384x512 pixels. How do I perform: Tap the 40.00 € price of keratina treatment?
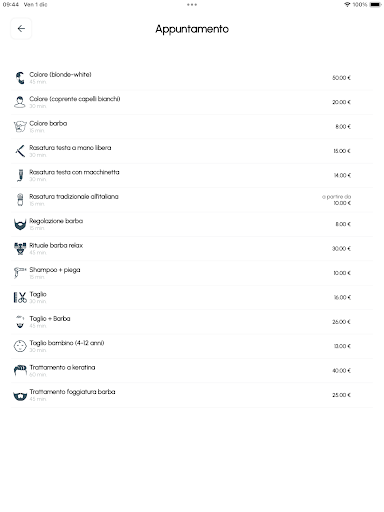click(341, 371)
